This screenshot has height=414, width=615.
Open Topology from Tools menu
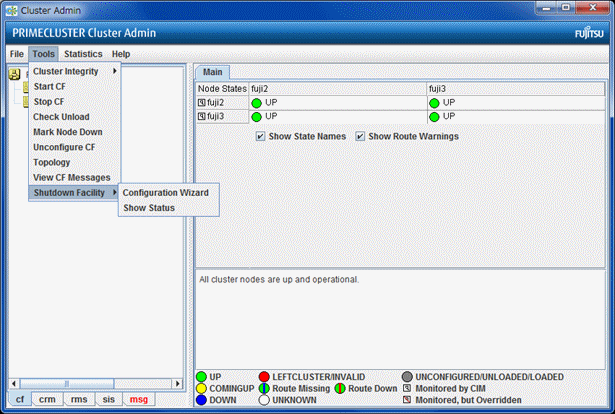point(75,162)
